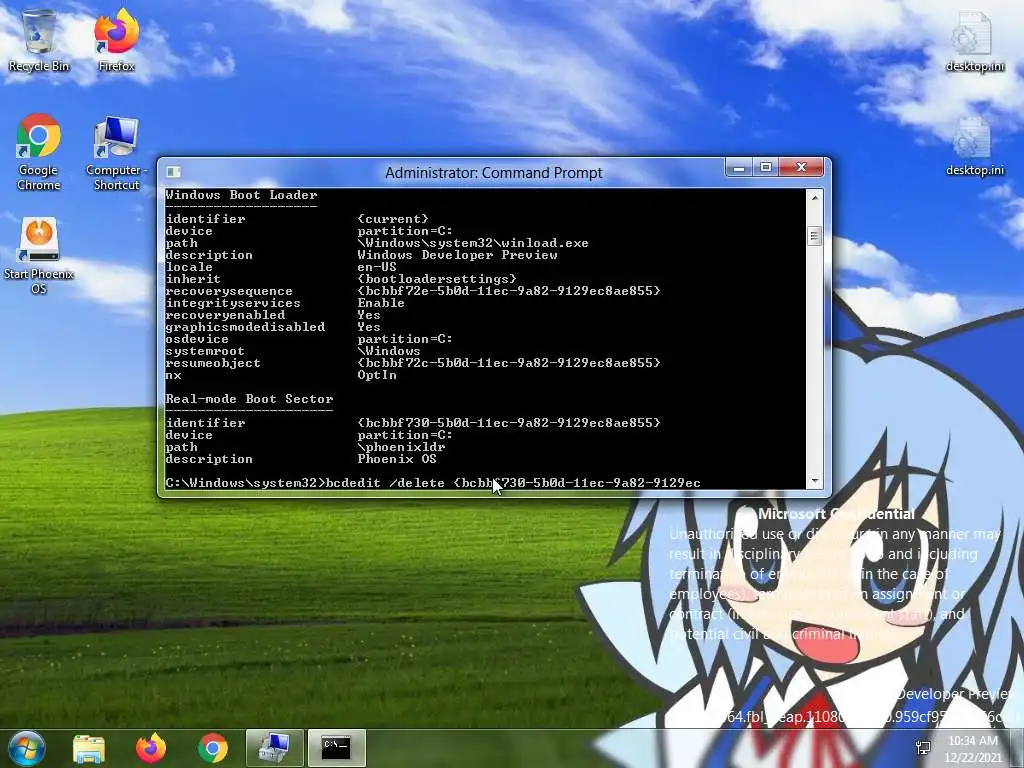Click the Command Prompt scrollbar up arrow

point(814,197)
